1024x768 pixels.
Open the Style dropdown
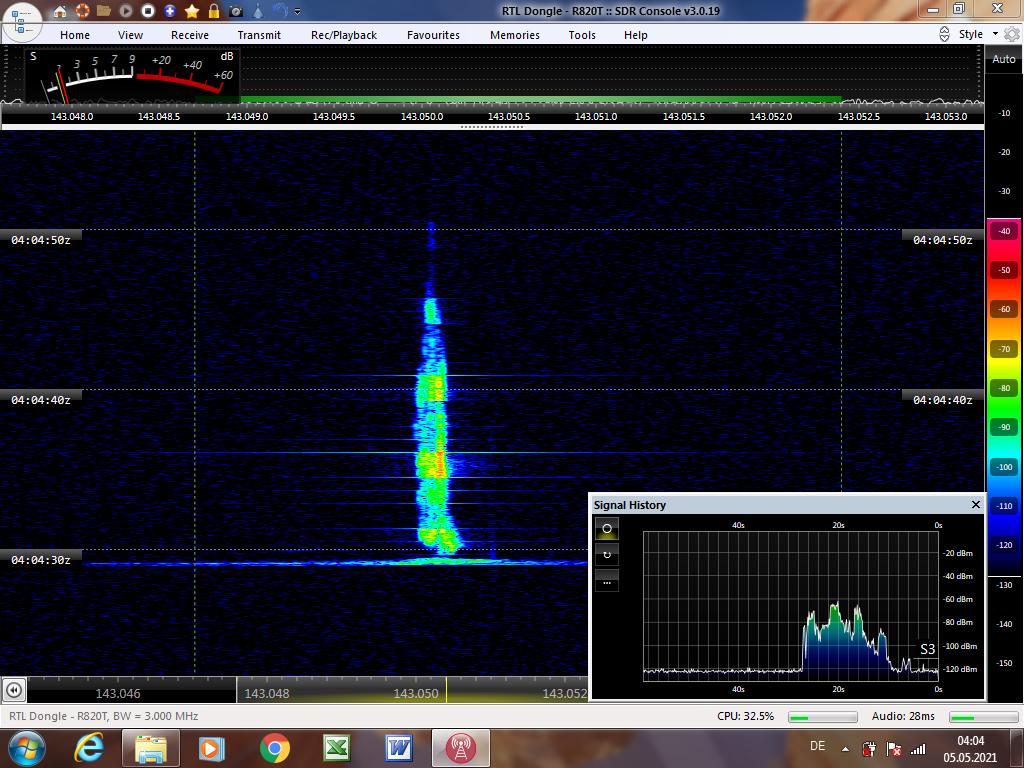(978, 34)
